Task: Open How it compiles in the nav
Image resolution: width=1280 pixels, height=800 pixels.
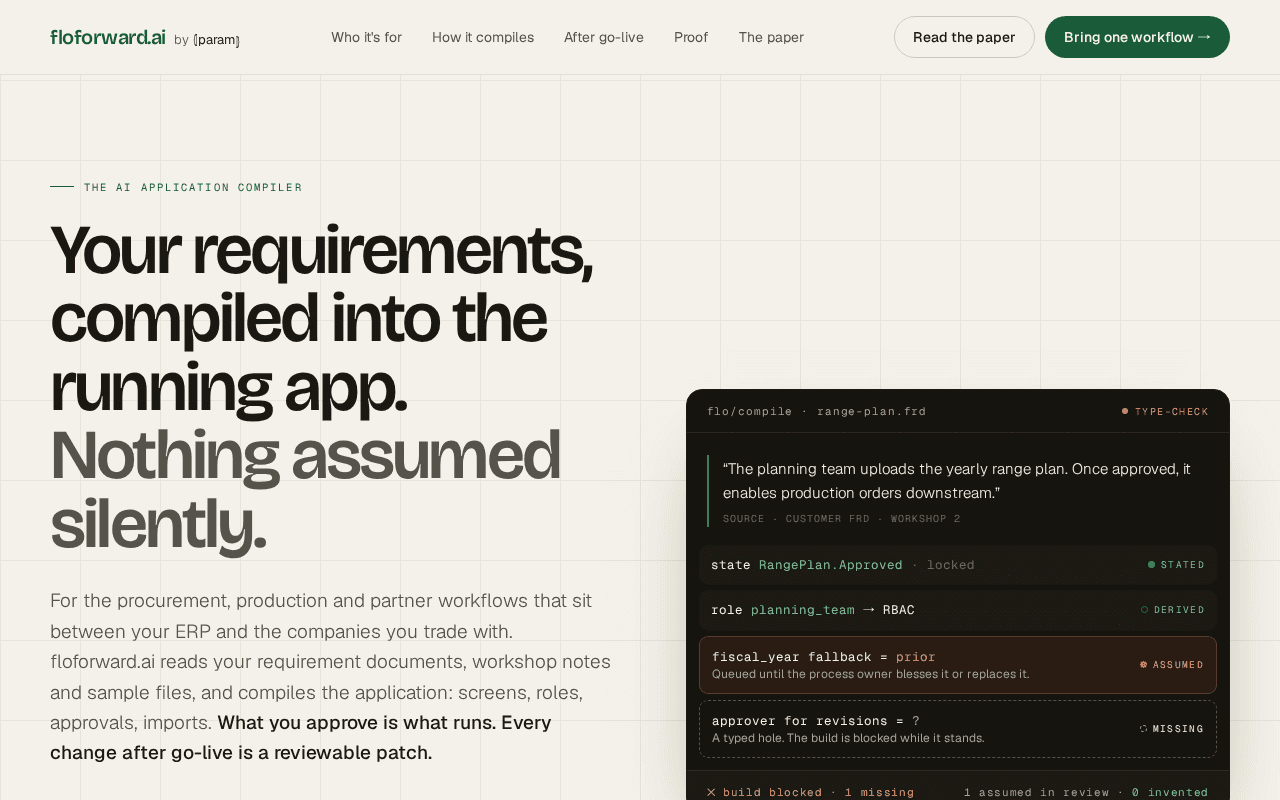Action: click(483, 37)
